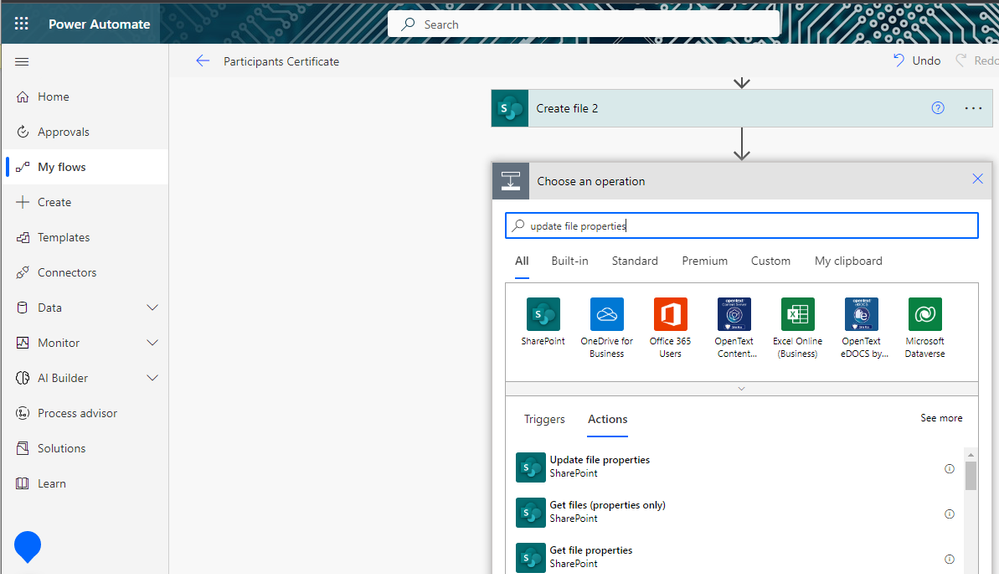Open help for Create file 2
Screen dimensions: 999x574
938,108
